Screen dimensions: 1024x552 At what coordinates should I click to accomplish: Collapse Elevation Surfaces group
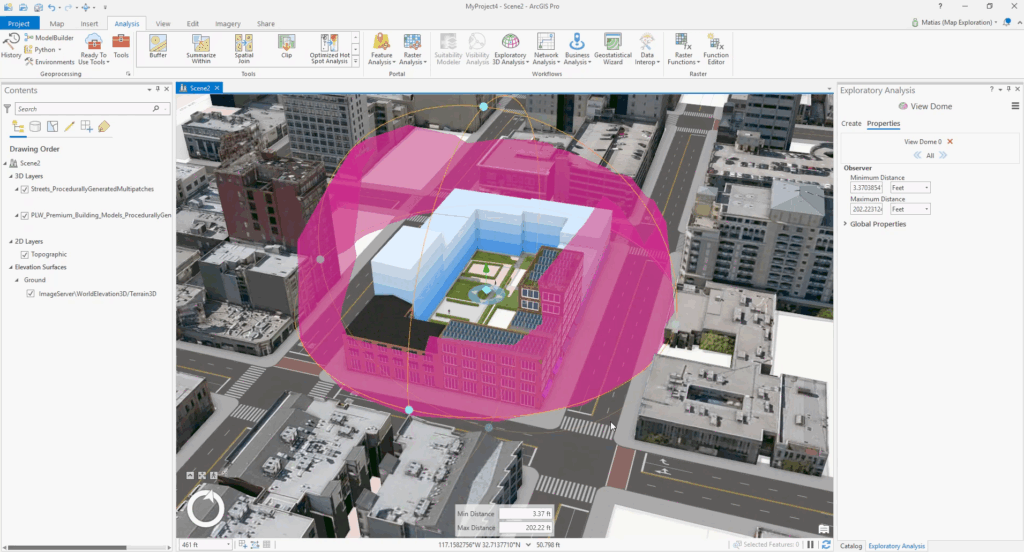tap(11, 267)
